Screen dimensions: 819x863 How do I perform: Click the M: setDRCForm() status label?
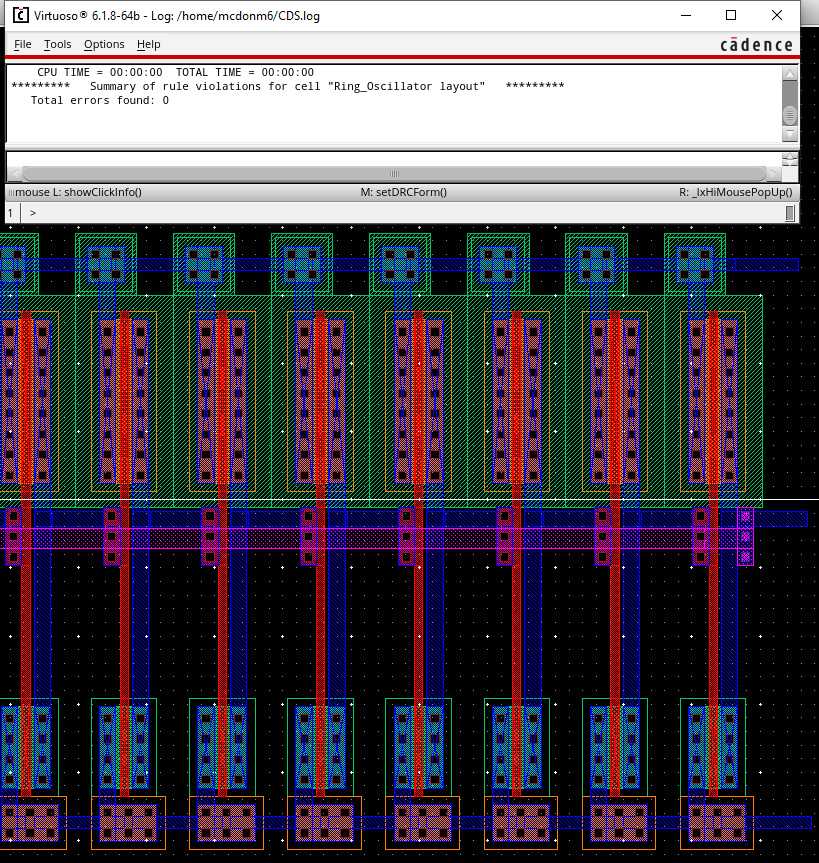[403, 192]
